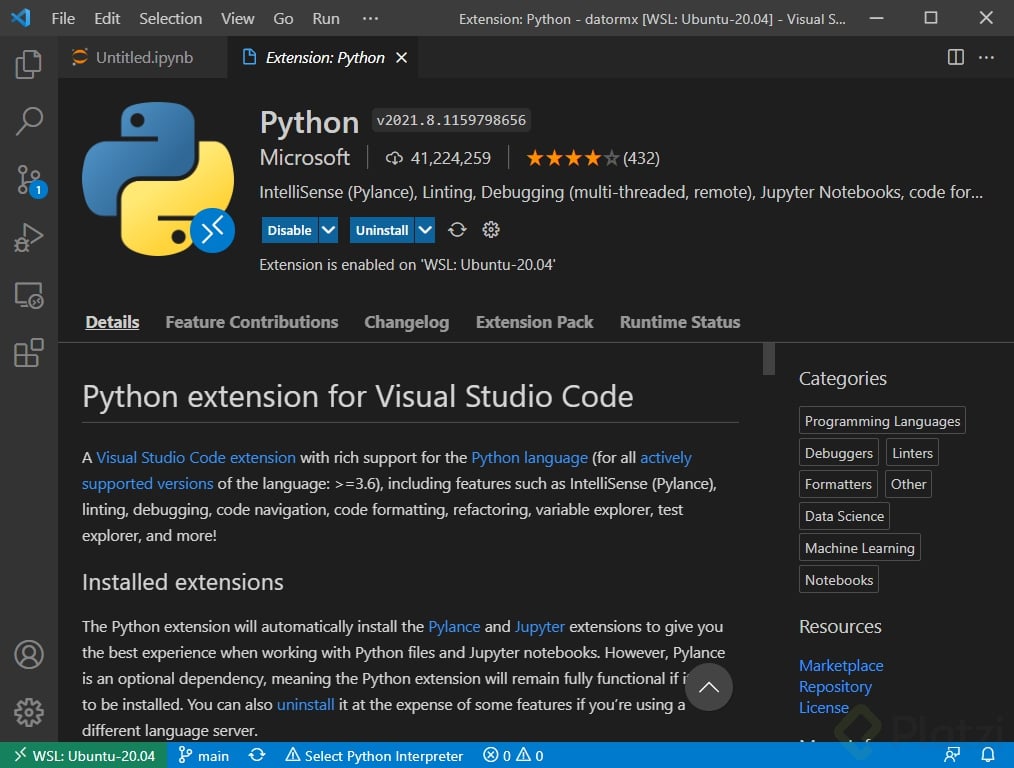Click the Linters category tag

[912, 453]
